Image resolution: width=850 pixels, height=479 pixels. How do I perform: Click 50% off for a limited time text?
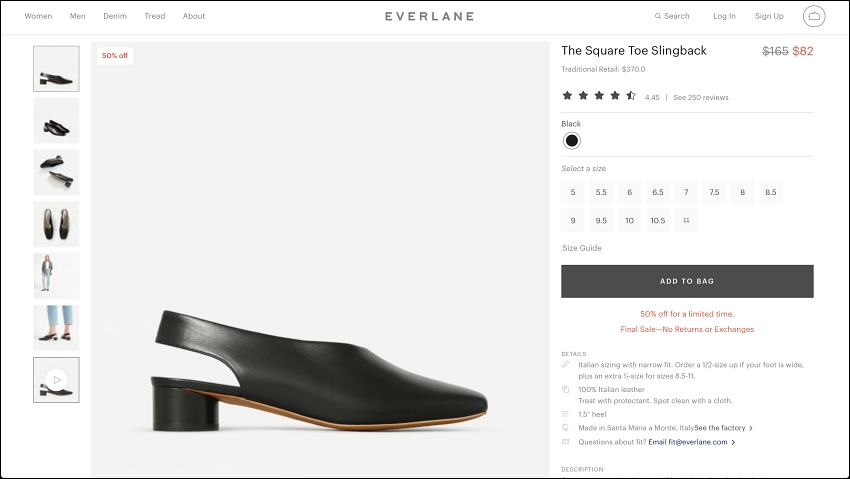(687, 314)
